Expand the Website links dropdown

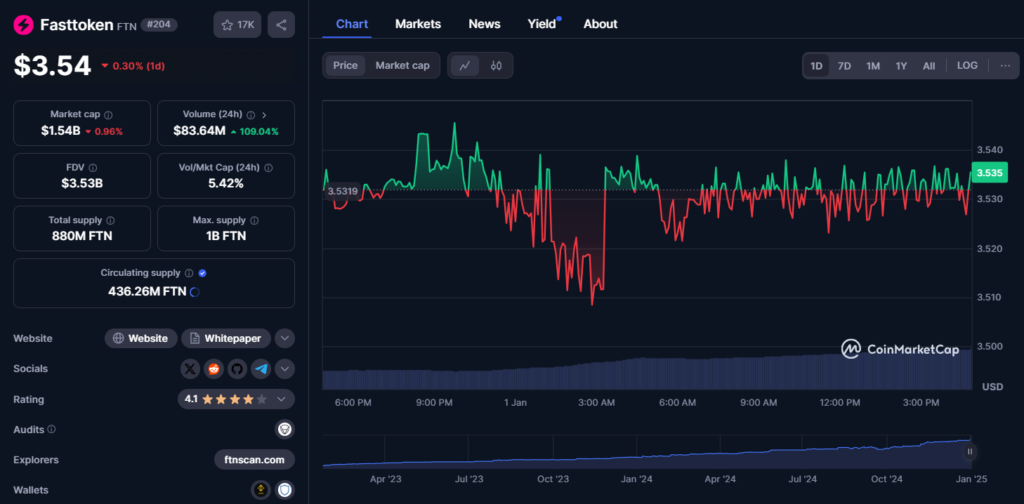coord(285,338)
